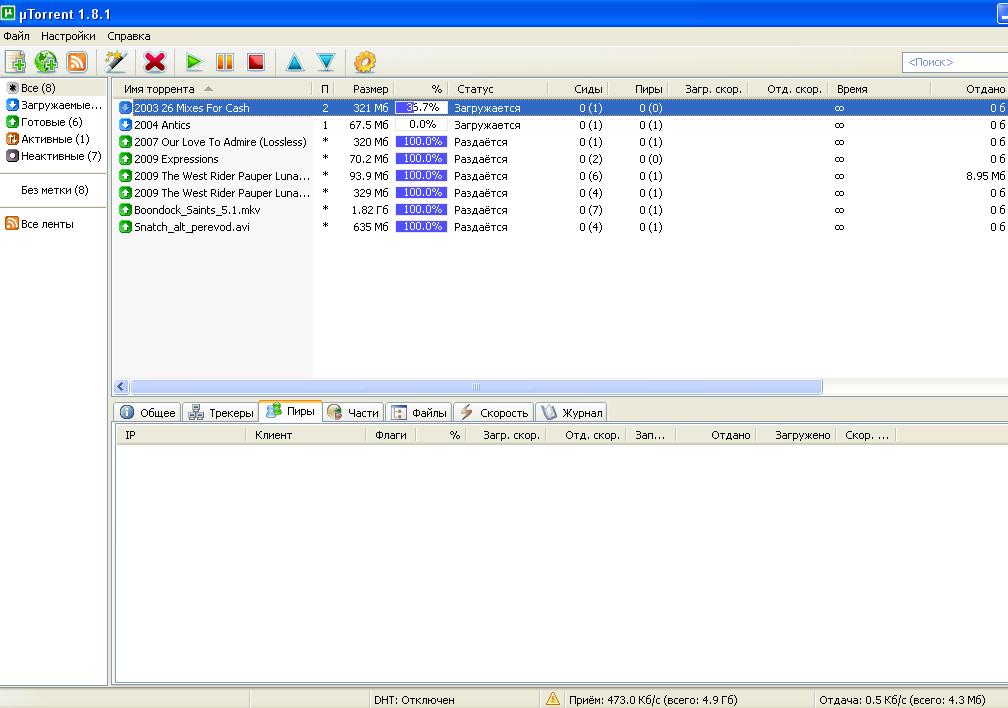The width and height of the screenshot is (1008, 708).
Task: Sort torrent list by Пиры column
Action: click(x=638, y=89)
